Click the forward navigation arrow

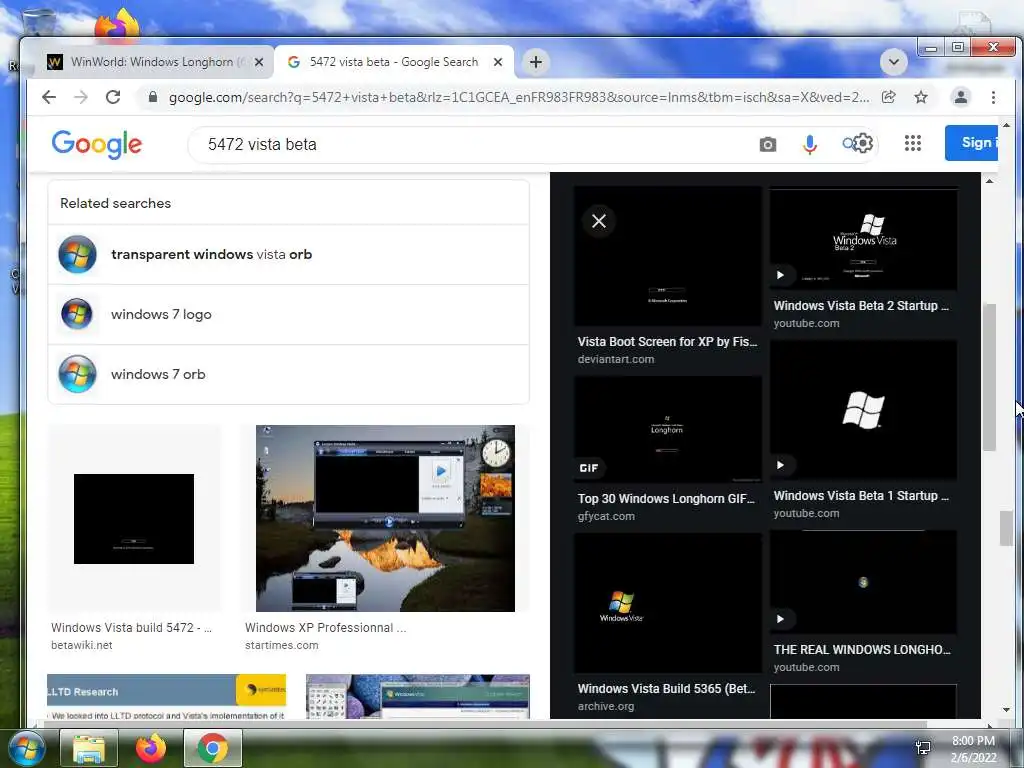point(81,97)
